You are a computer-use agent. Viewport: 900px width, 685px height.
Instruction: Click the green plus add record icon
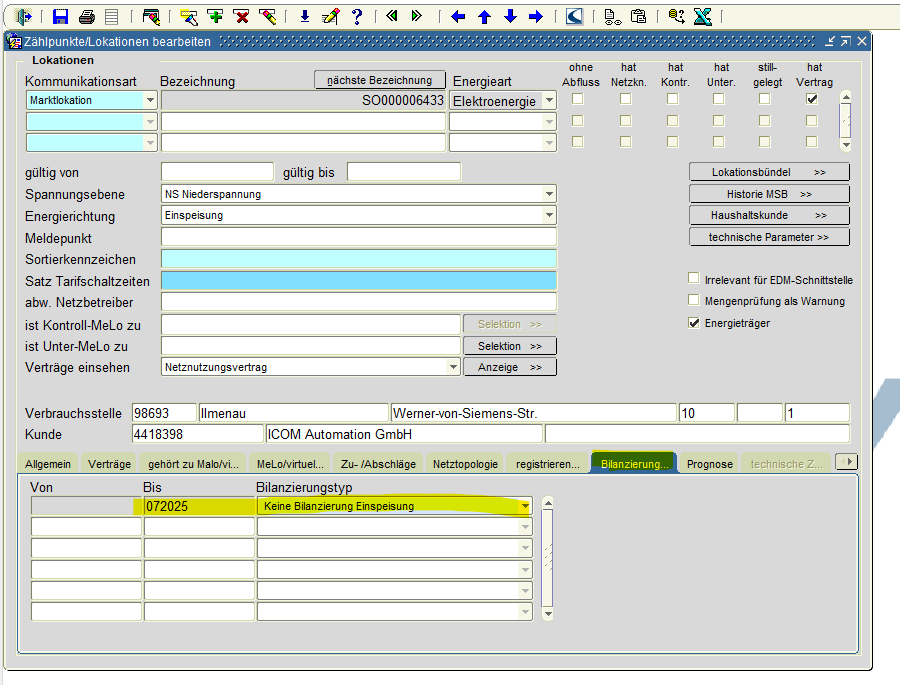(215, 16)
